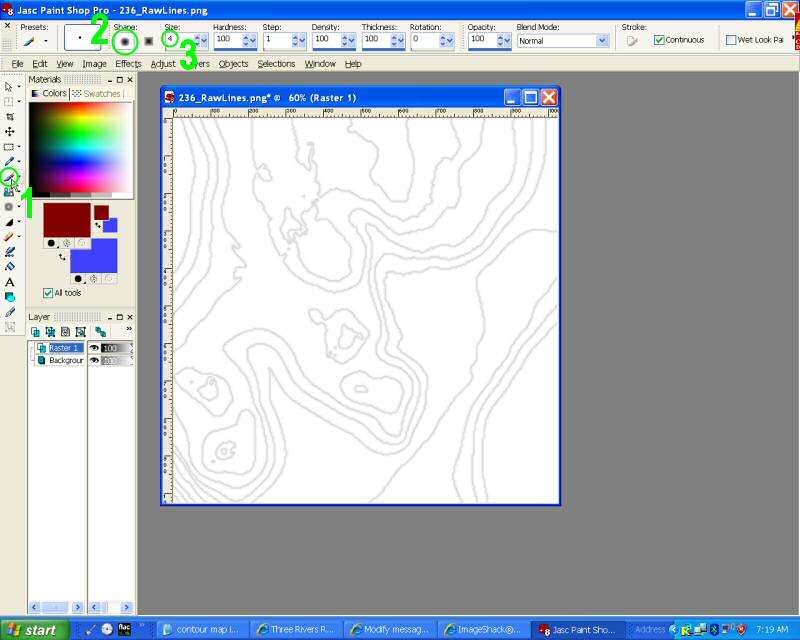Toggle the Continuous stroke checkbox

(x=659, y=40)
